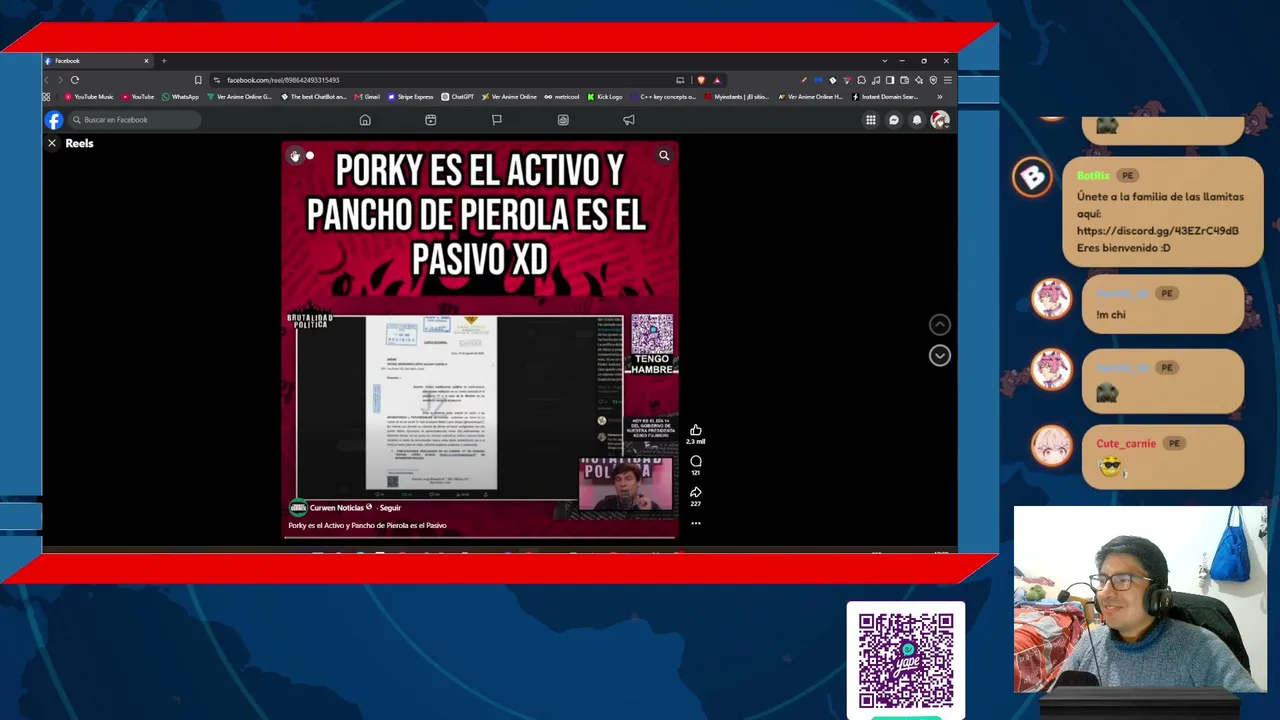Open the browser tab search chevron
The height and width of the screenshot is (720, 1280).
(884, 61)
